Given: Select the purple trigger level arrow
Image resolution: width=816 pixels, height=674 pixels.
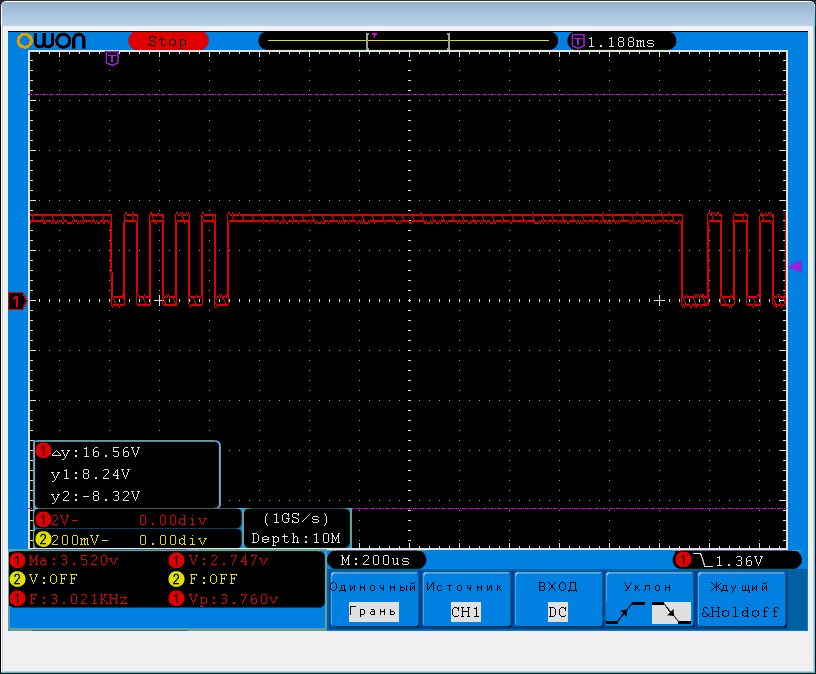Looking at the screenshot, I should pos(796,266).
